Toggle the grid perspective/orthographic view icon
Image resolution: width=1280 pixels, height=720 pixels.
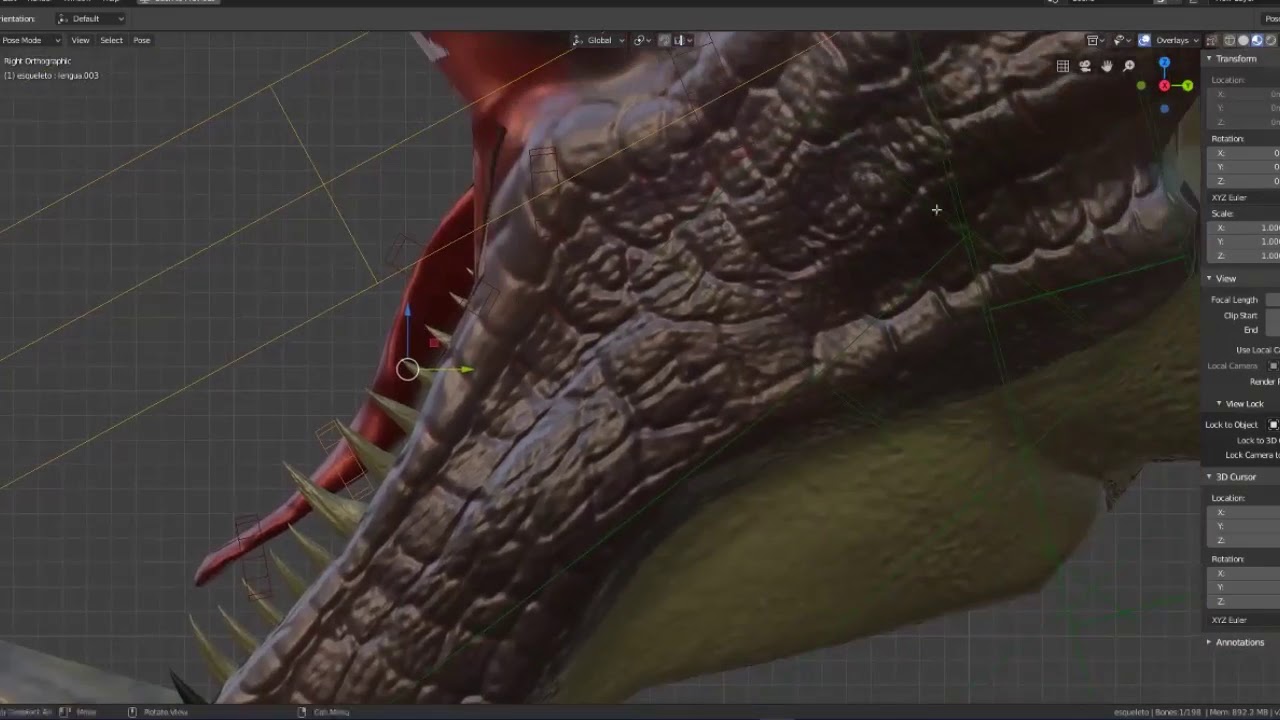tap(1063, 66)
